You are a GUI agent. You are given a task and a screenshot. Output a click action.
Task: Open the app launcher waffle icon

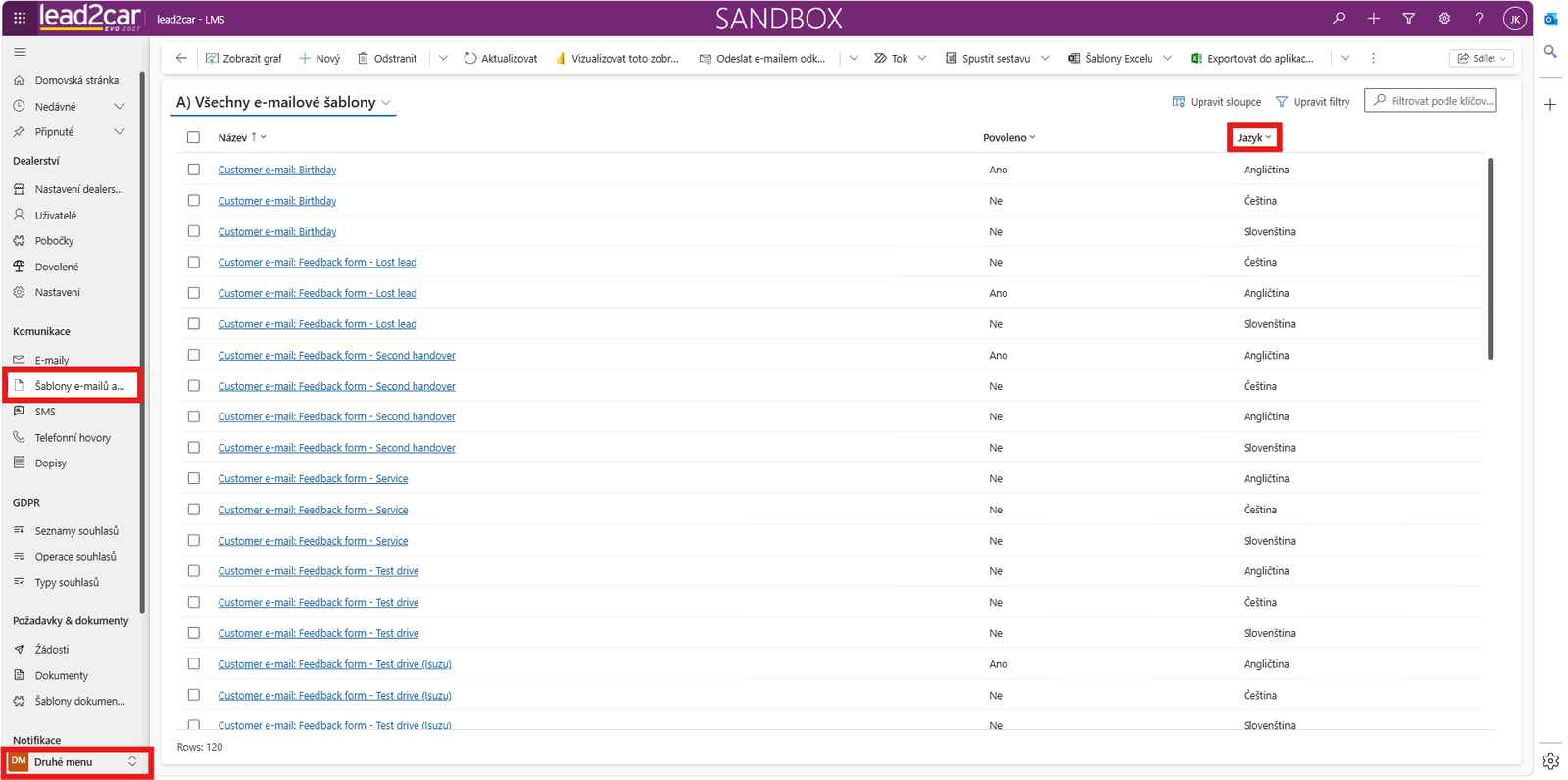coord(20,18)
